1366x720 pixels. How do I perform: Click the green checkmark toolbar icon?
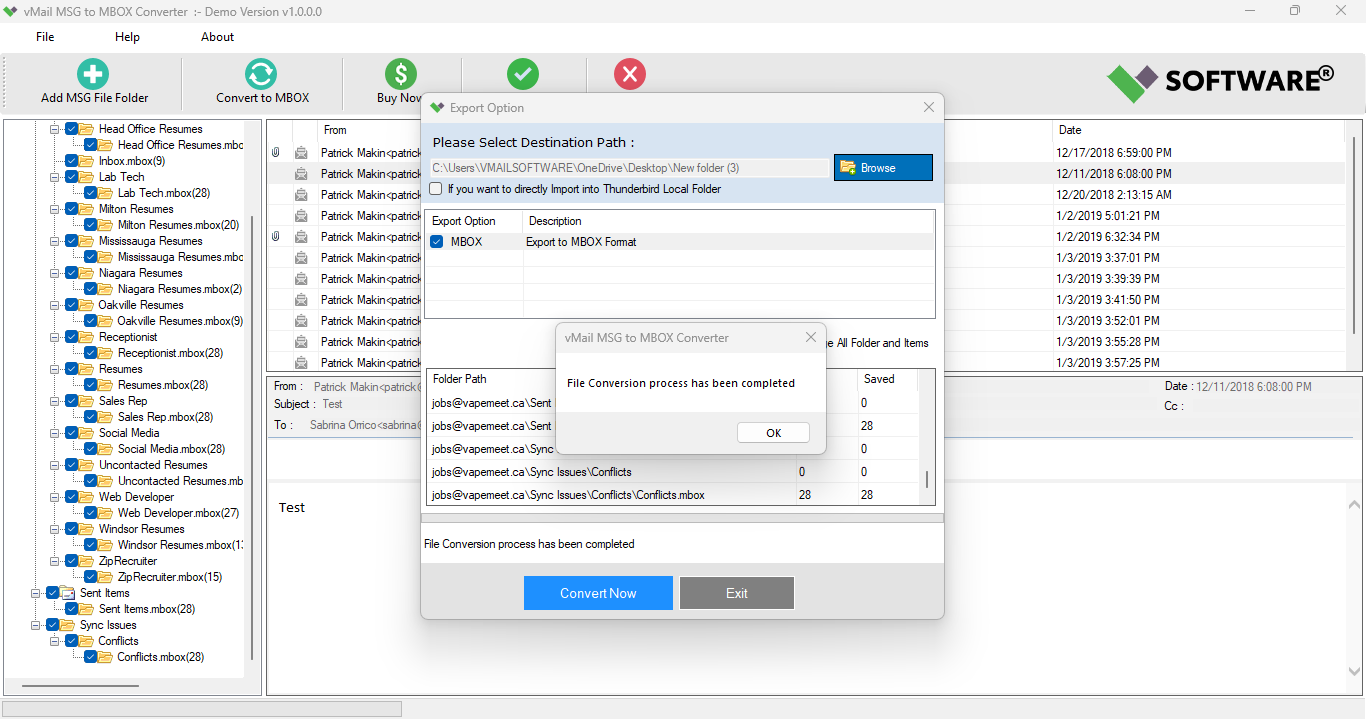pyautogui.click(x=524, y=74)
